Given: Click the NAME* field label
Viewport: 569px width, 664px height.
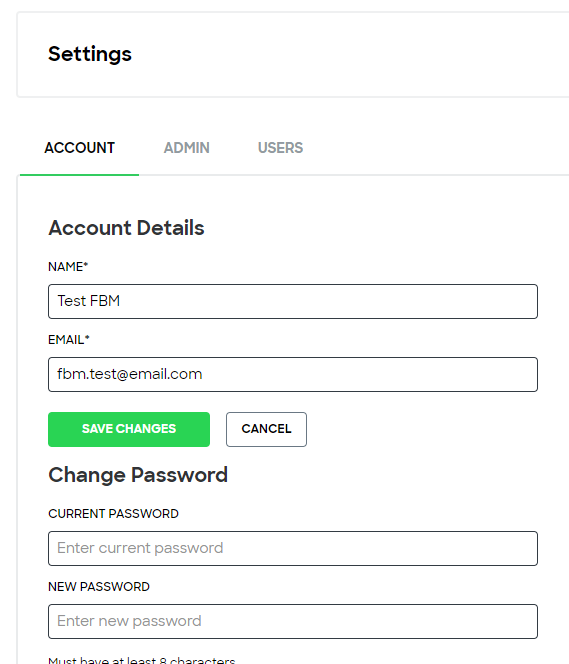Looking at the screenshot, I should [x=68, y=267].
